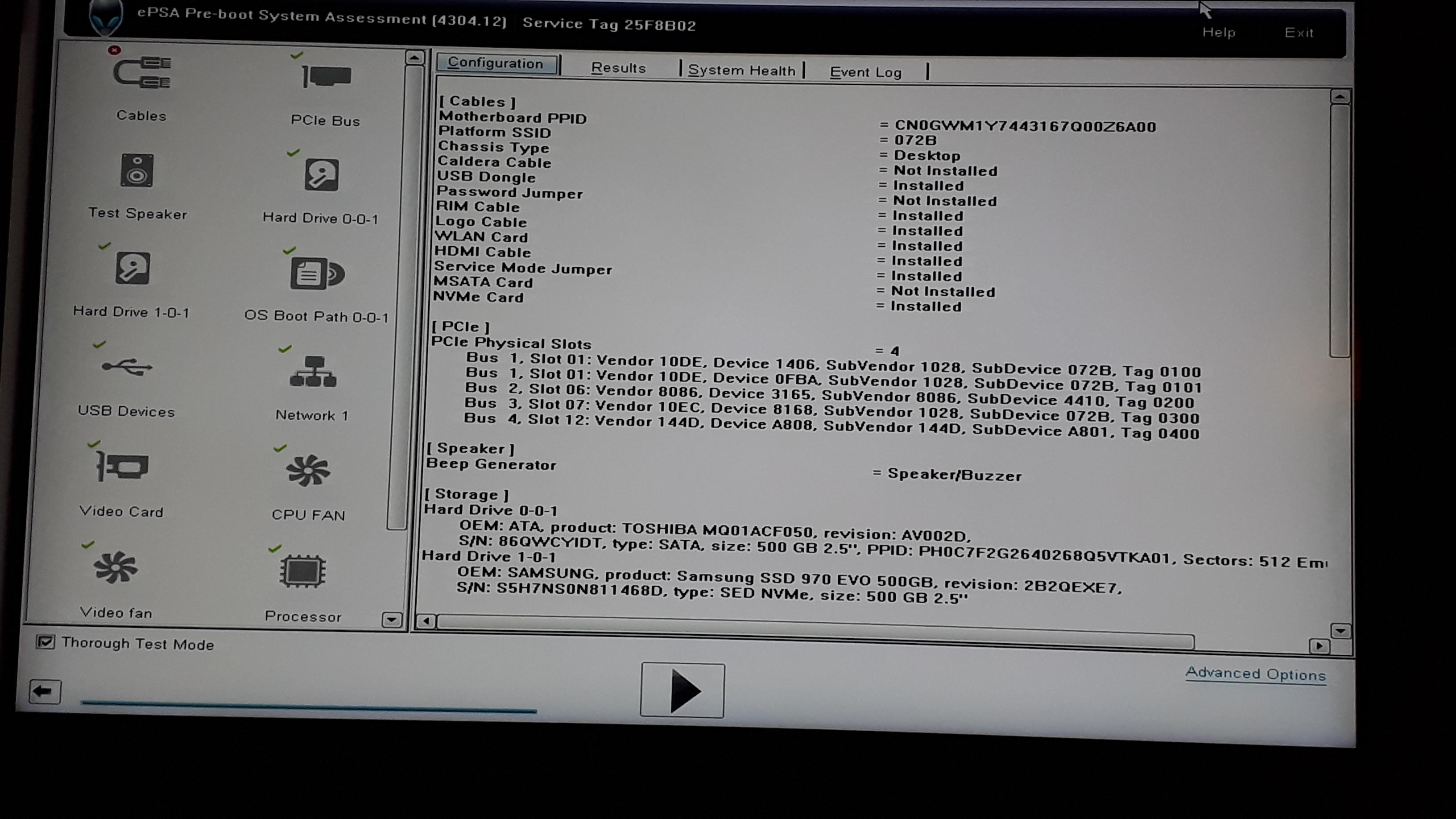Screen dimensions: 1456x819
Task: Click the Beep Generator label
Action: click(491, 464)
